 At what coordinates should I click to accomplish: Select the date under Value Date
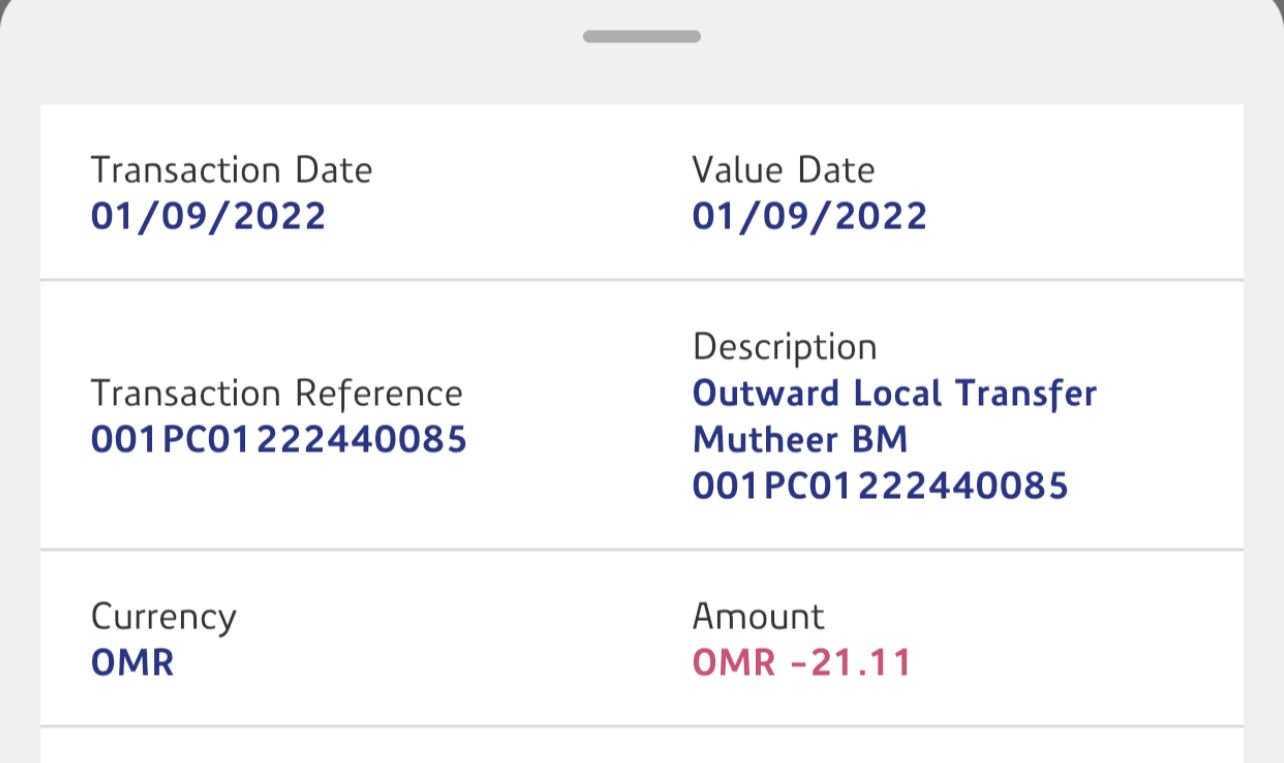pos(809,216)
